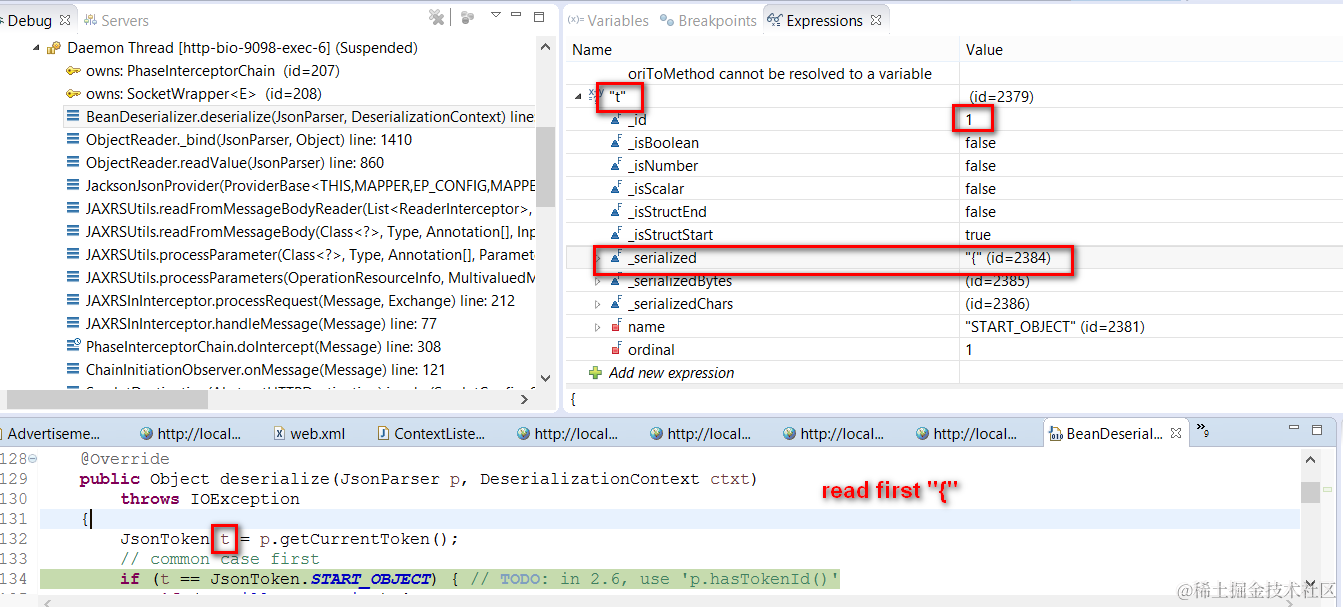Click the green plus icon for new expression
1343x607 pixels.
point(596,373)
